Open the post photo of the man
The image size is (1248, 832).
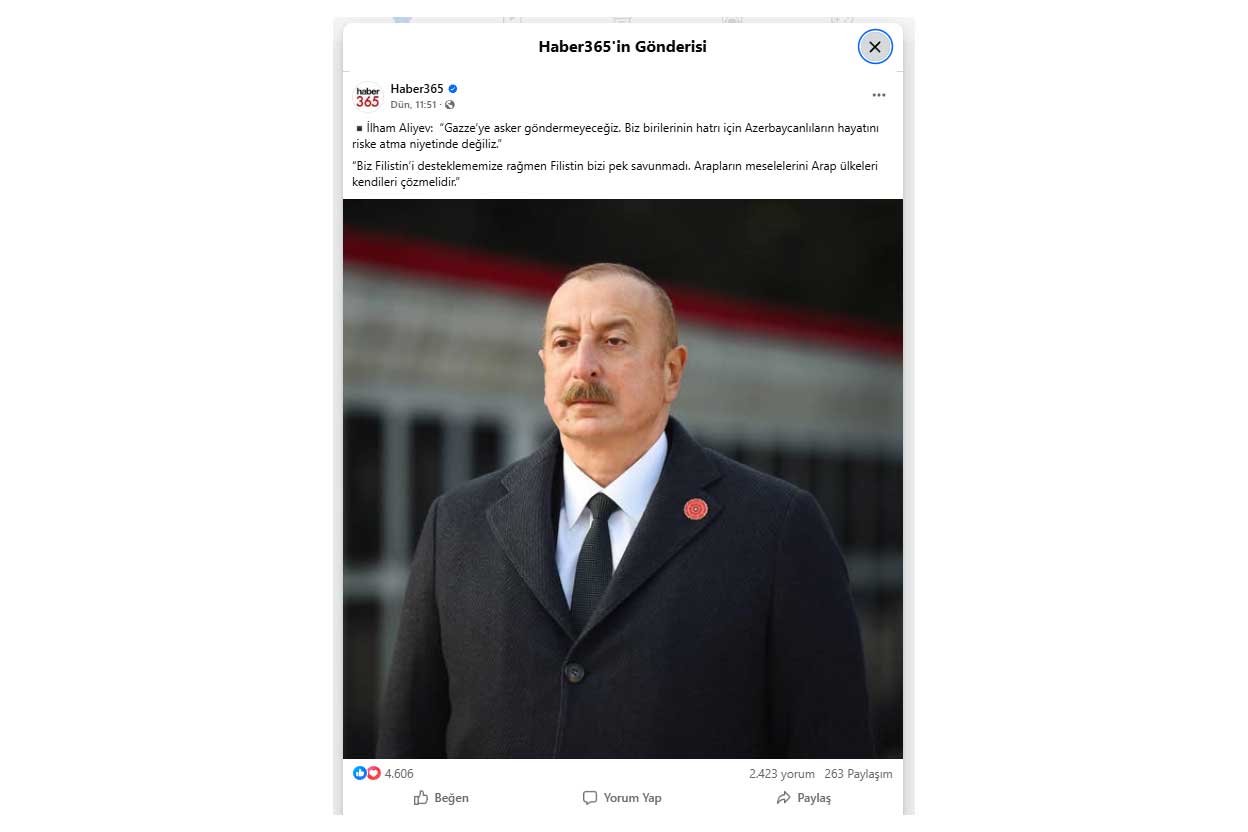click(x=623, y=478)
